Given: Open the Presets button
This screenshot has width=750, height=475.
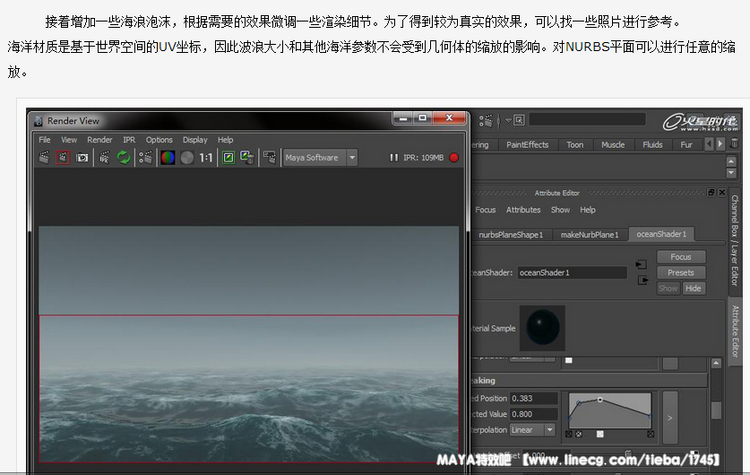Looking at the screenshot, I should (681, 273).
